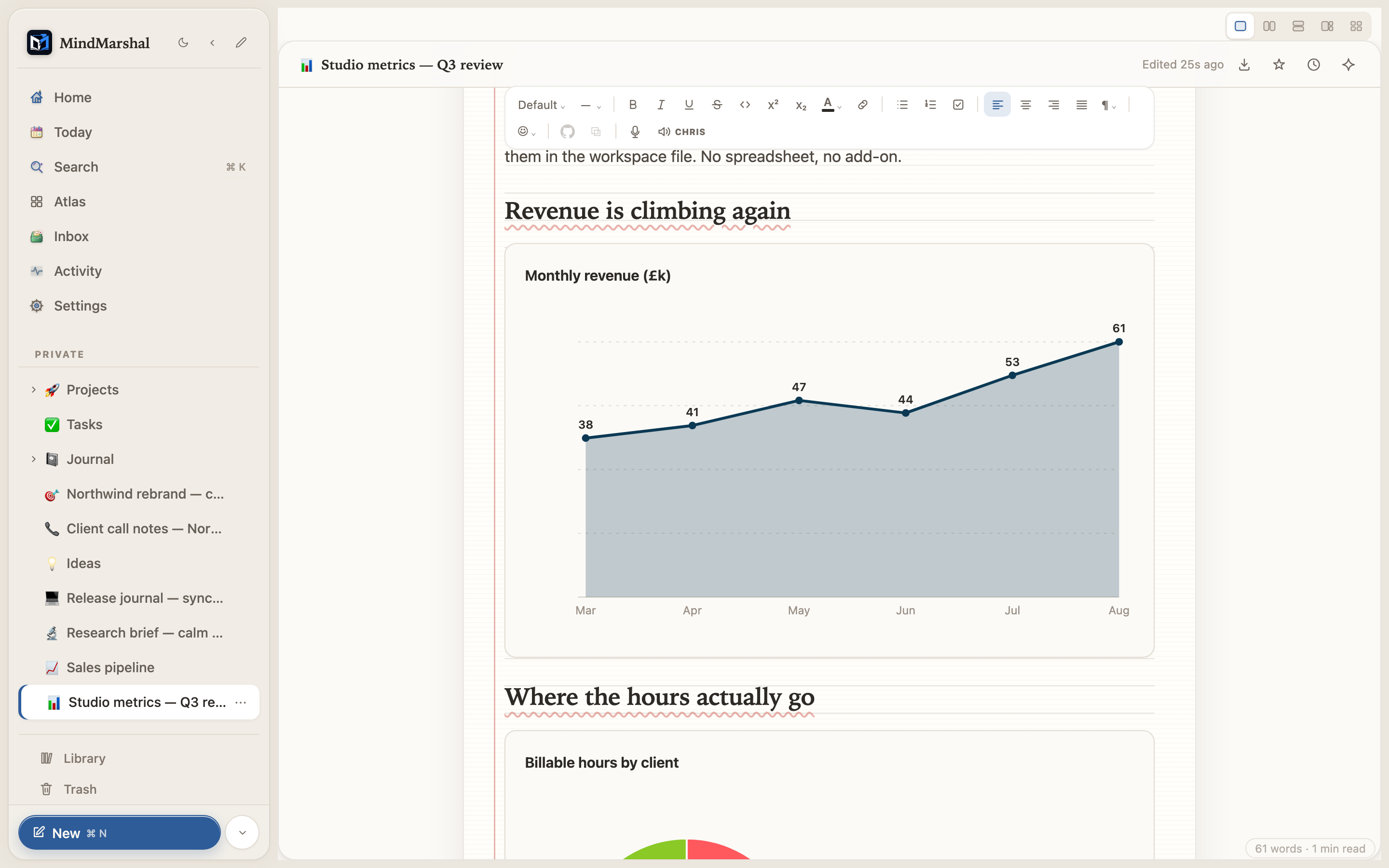The width and height of the screenshot is (1389, 868).
Task: Open version history clock icon
Action: pos(1314,65)
